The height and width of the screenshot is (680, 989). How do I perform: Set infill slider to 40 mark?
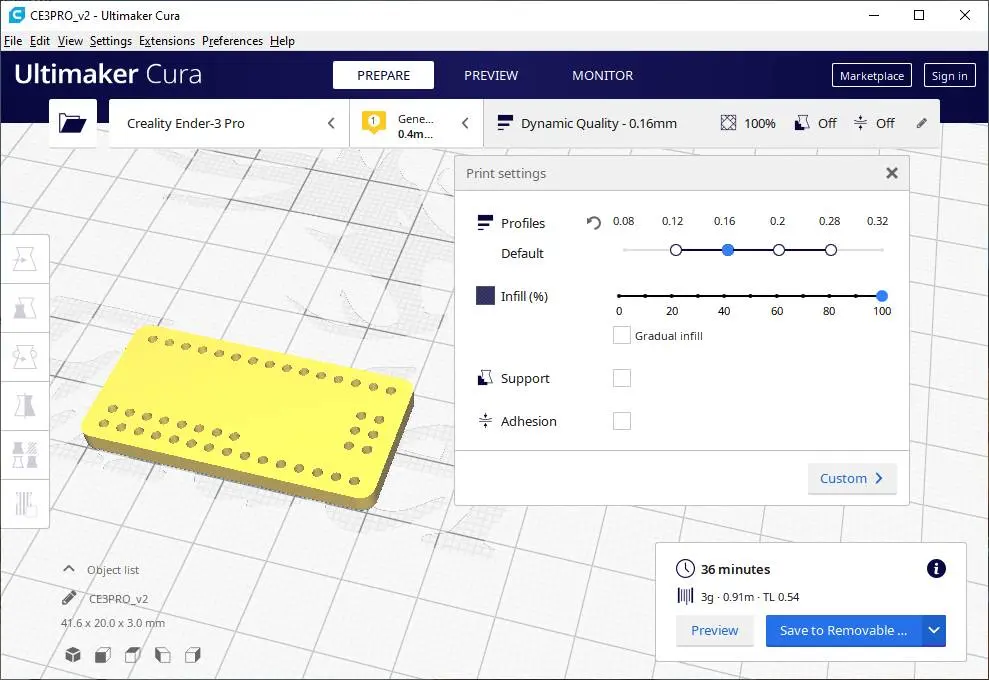pyautogui.click(x=724, y=296)
